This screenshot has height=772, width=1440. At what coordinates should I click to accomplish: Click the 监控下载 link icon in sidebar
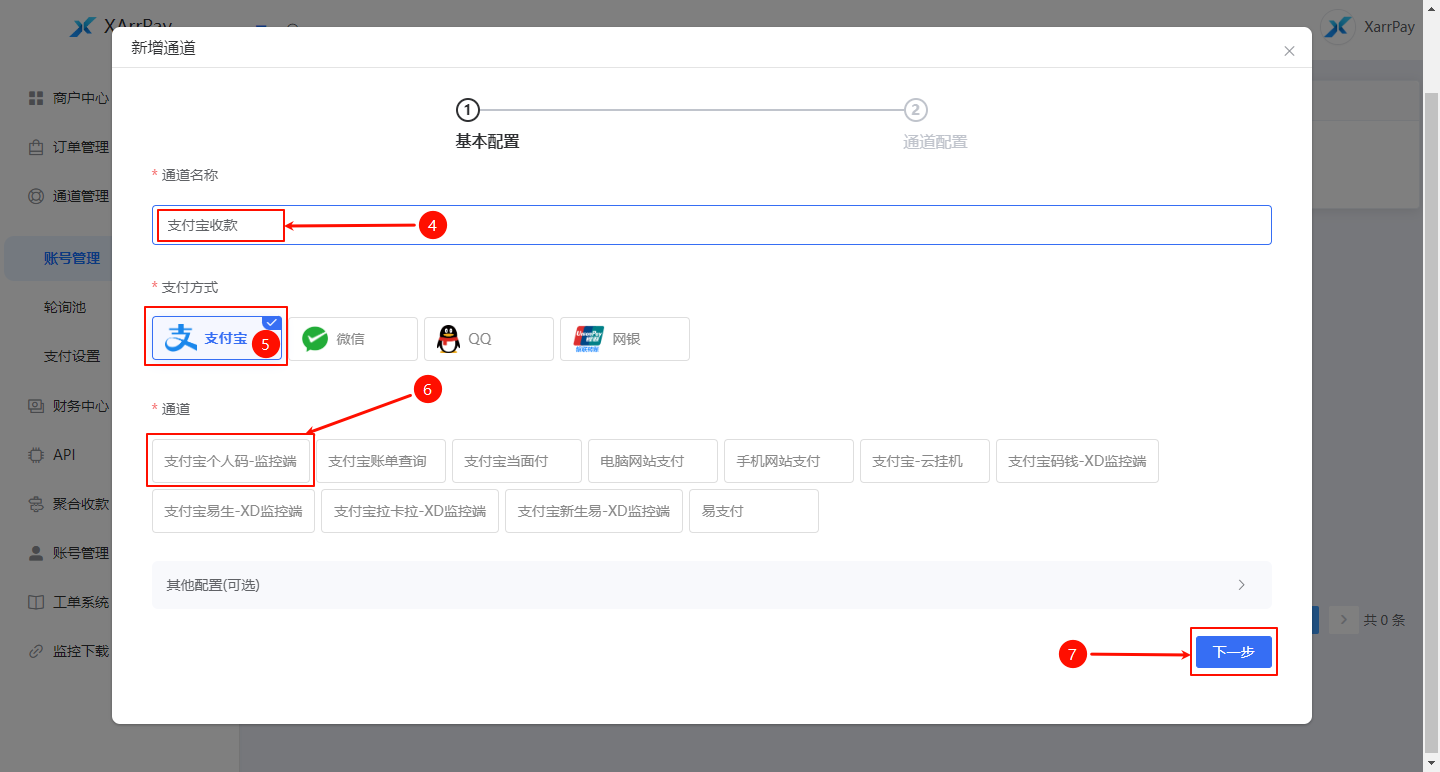pyautogui.click(x=36, y=651)
